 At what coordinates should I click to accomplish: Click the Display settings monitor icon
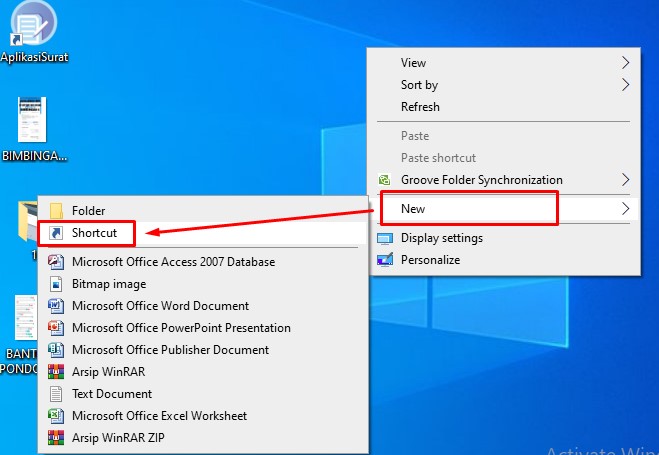[385, 238]
